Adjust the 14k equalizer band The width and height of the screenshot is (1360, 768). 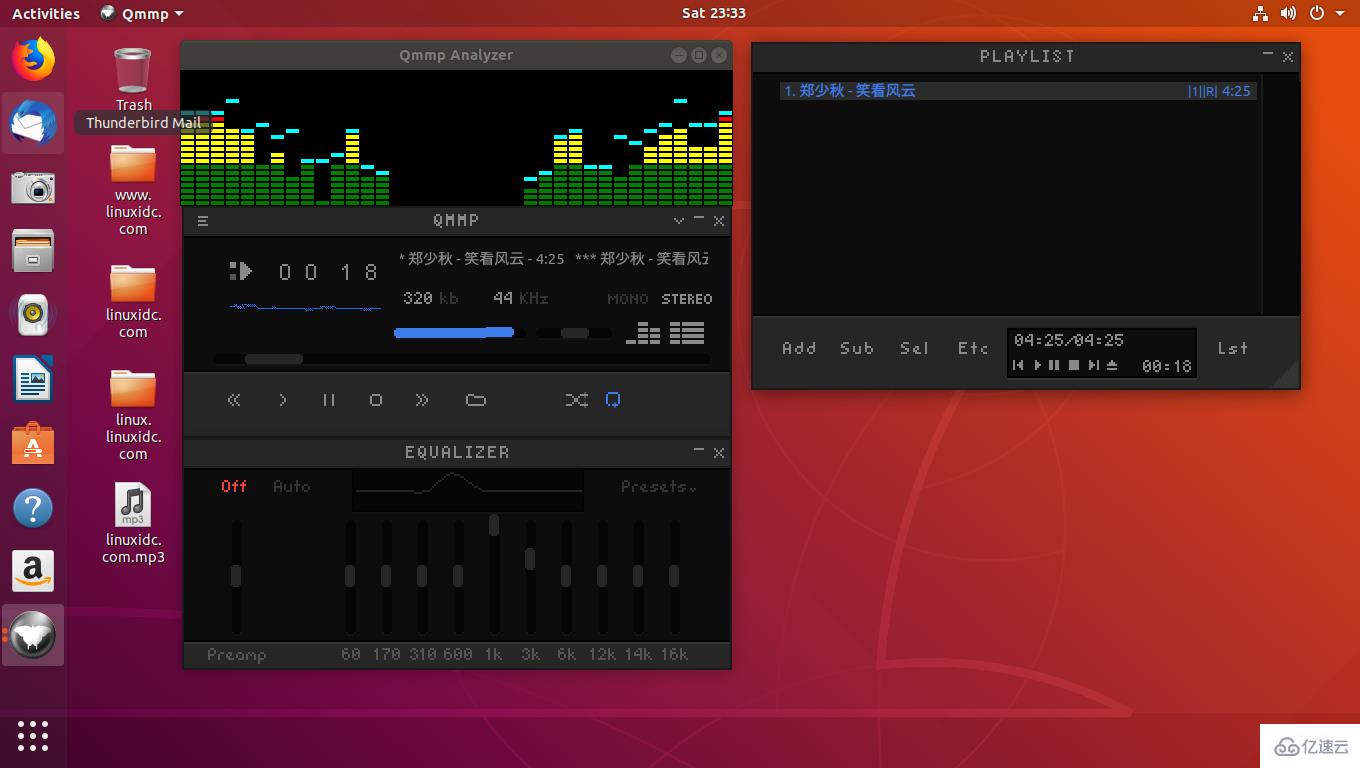[638, 577]
